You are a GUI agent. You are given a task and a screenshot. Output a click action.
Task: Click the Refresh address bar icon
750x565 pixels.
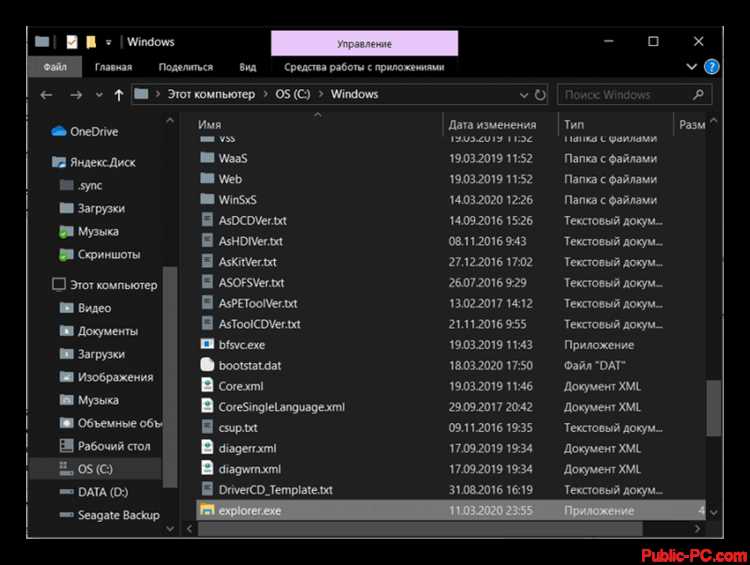pos(540,95)
